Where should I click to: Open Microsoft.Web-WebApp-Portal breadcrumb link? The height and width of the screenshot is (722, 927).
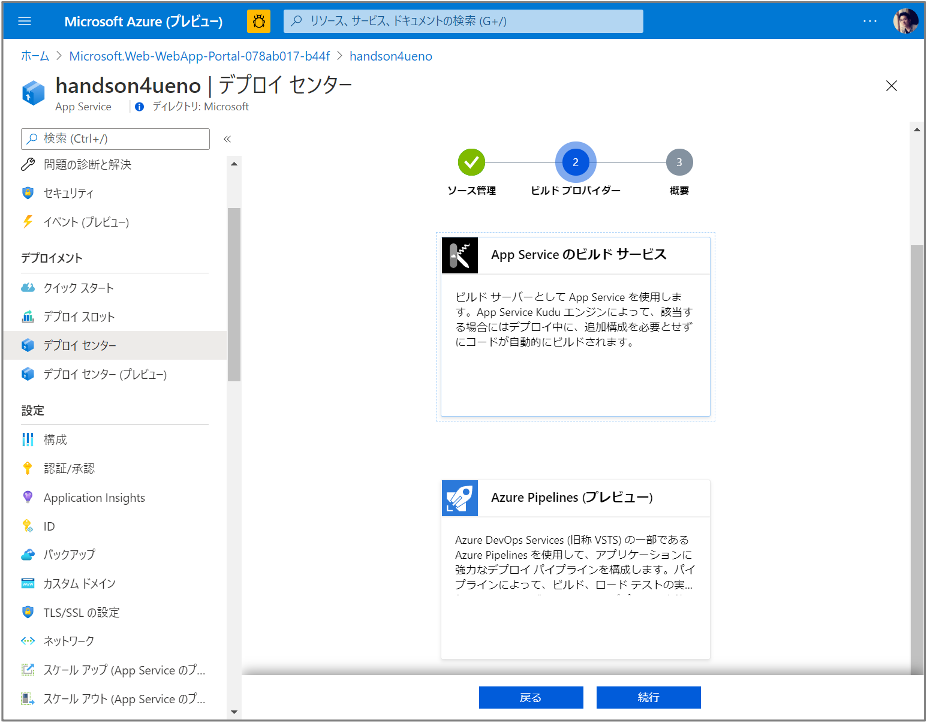click(x=199, y=56)
